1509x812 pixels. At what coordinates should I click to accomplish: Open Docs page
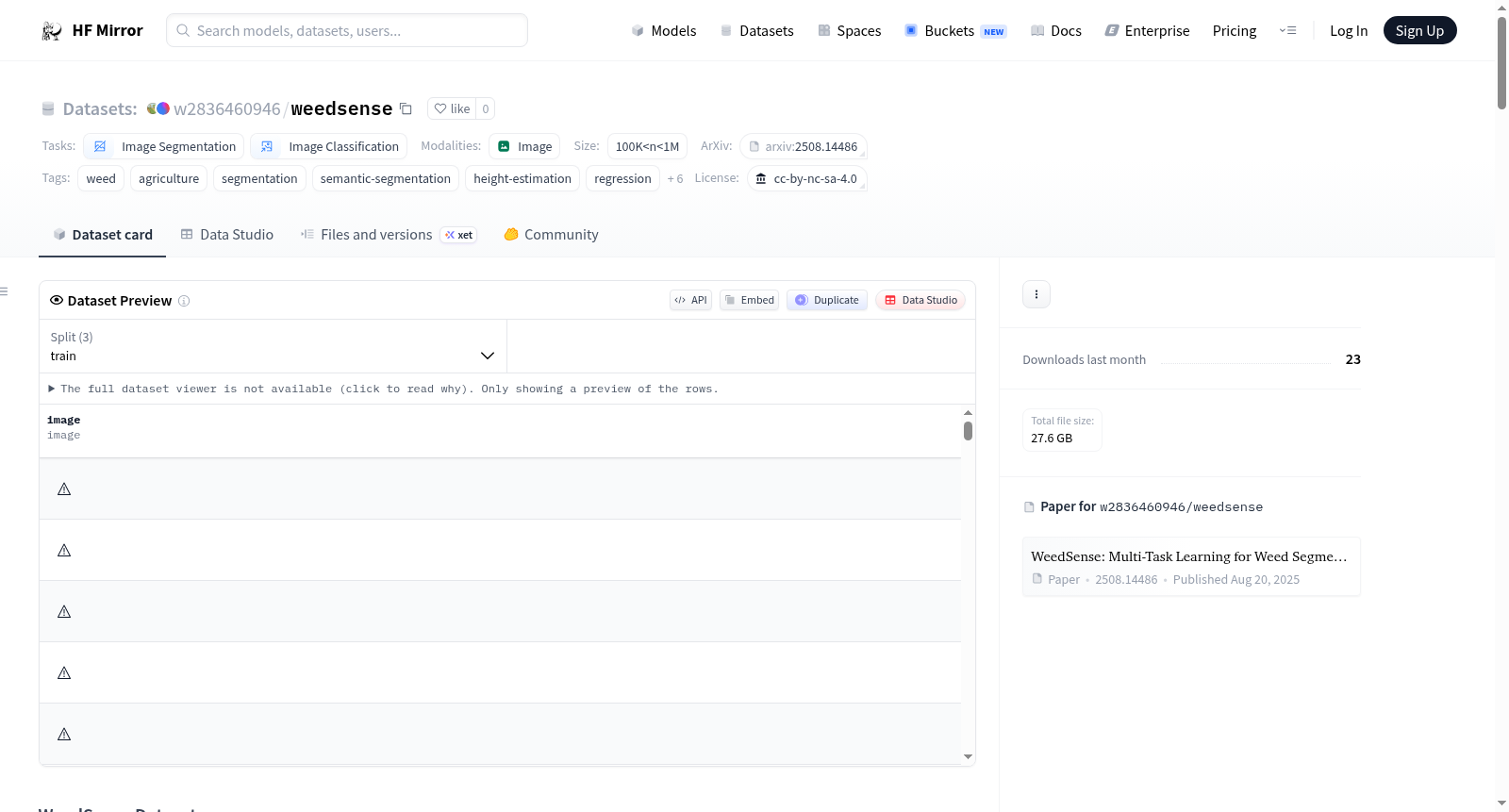(1055, 31)
